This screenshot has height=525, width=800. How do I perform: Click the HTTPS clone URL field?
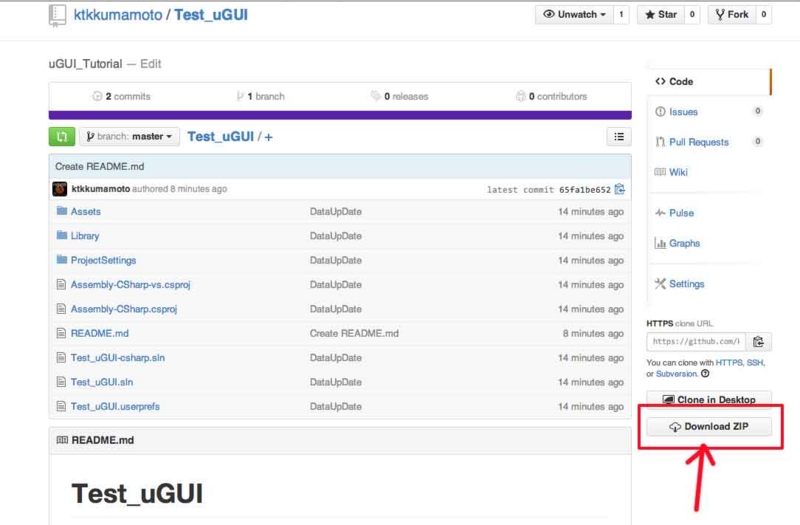[x=696, y=342]
